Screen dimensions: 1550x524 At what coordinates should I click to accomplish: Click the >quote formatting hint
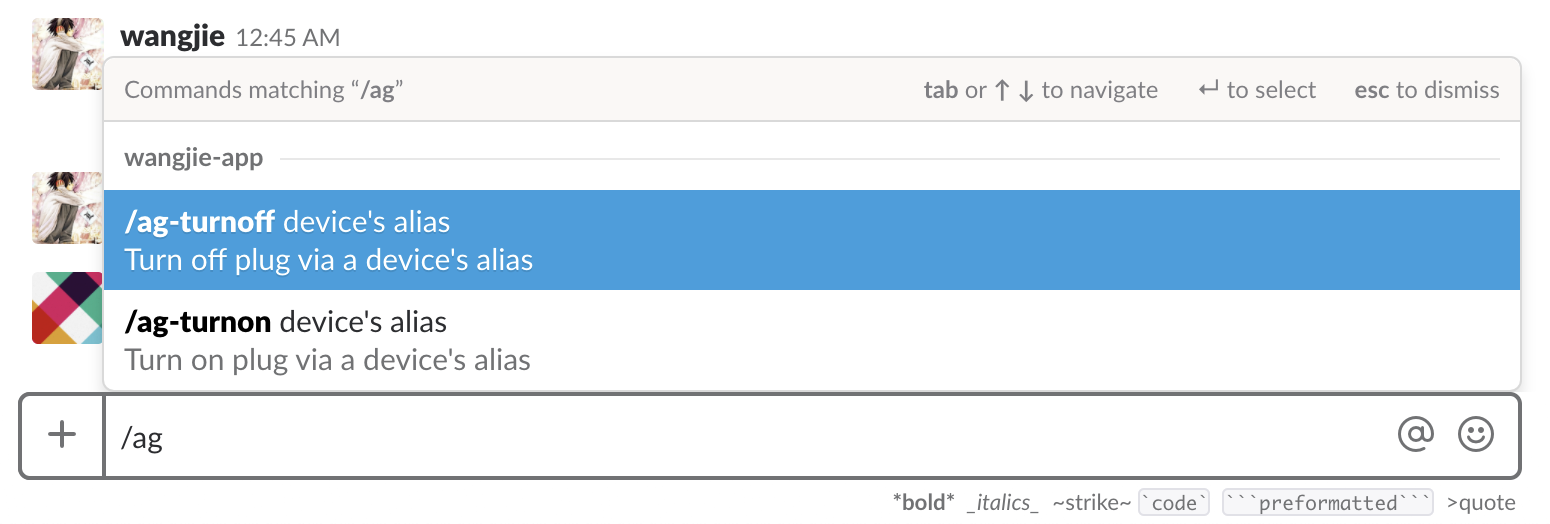point(1480,502)
